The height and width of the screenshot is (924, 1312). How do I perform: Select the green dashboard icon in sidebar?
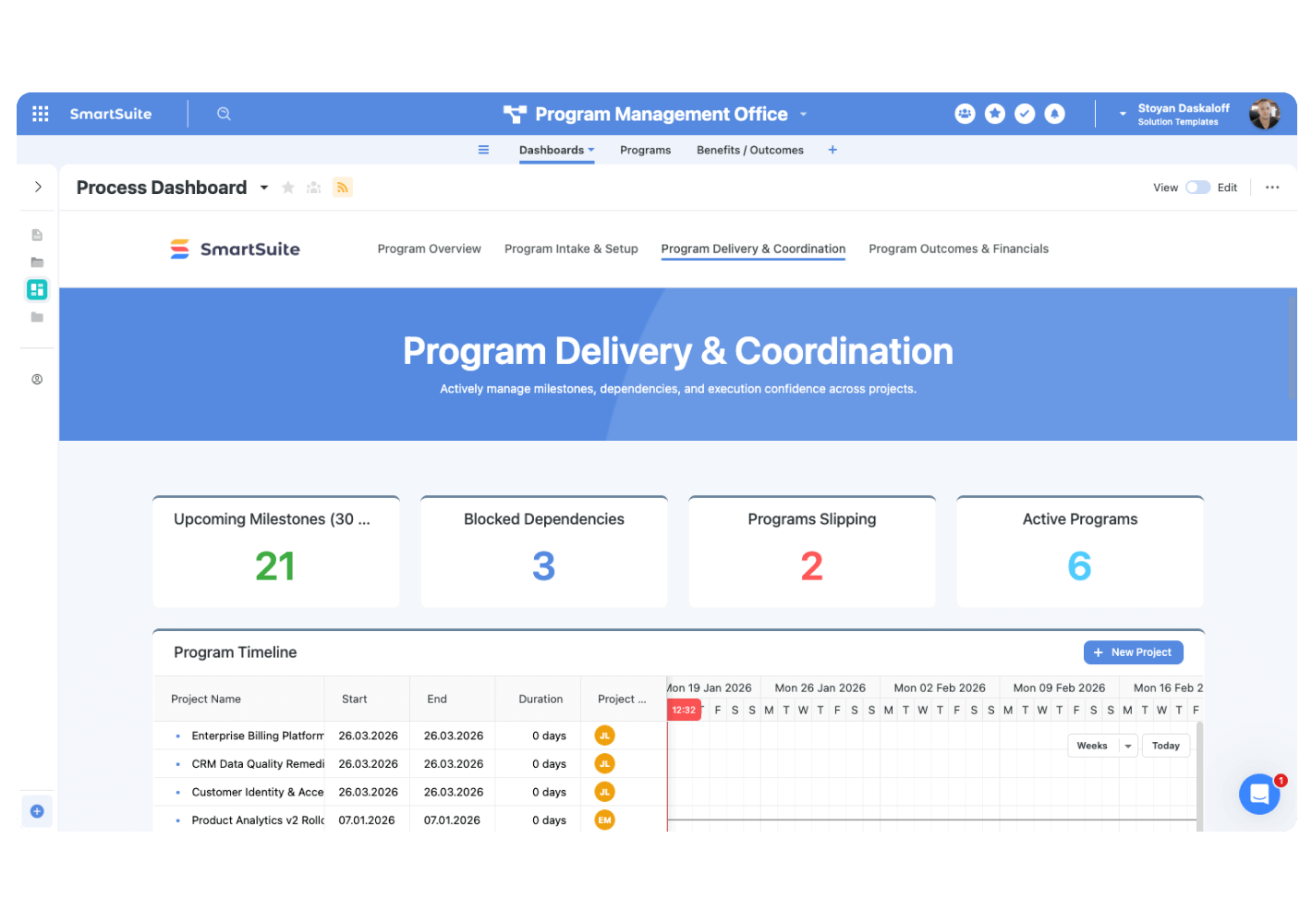point(37,289)
